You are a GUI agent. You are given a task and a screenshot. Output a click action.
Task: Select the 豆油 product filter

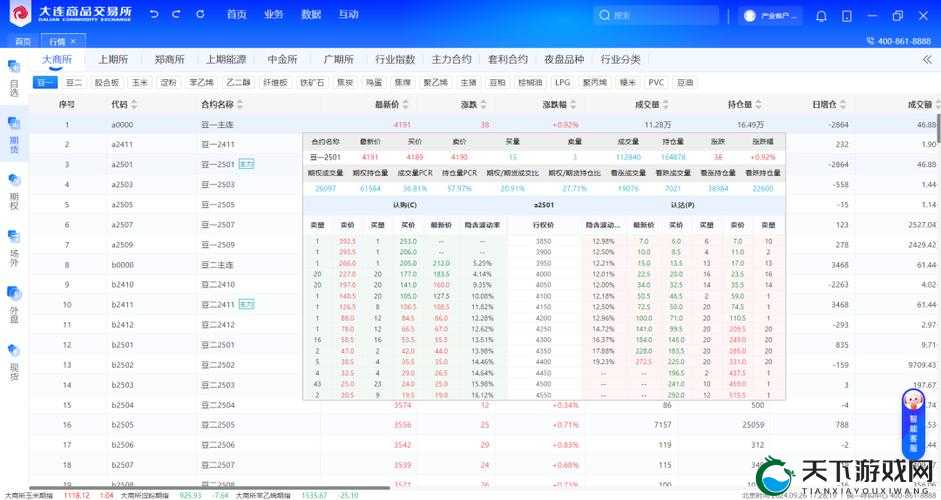[685, 82]
